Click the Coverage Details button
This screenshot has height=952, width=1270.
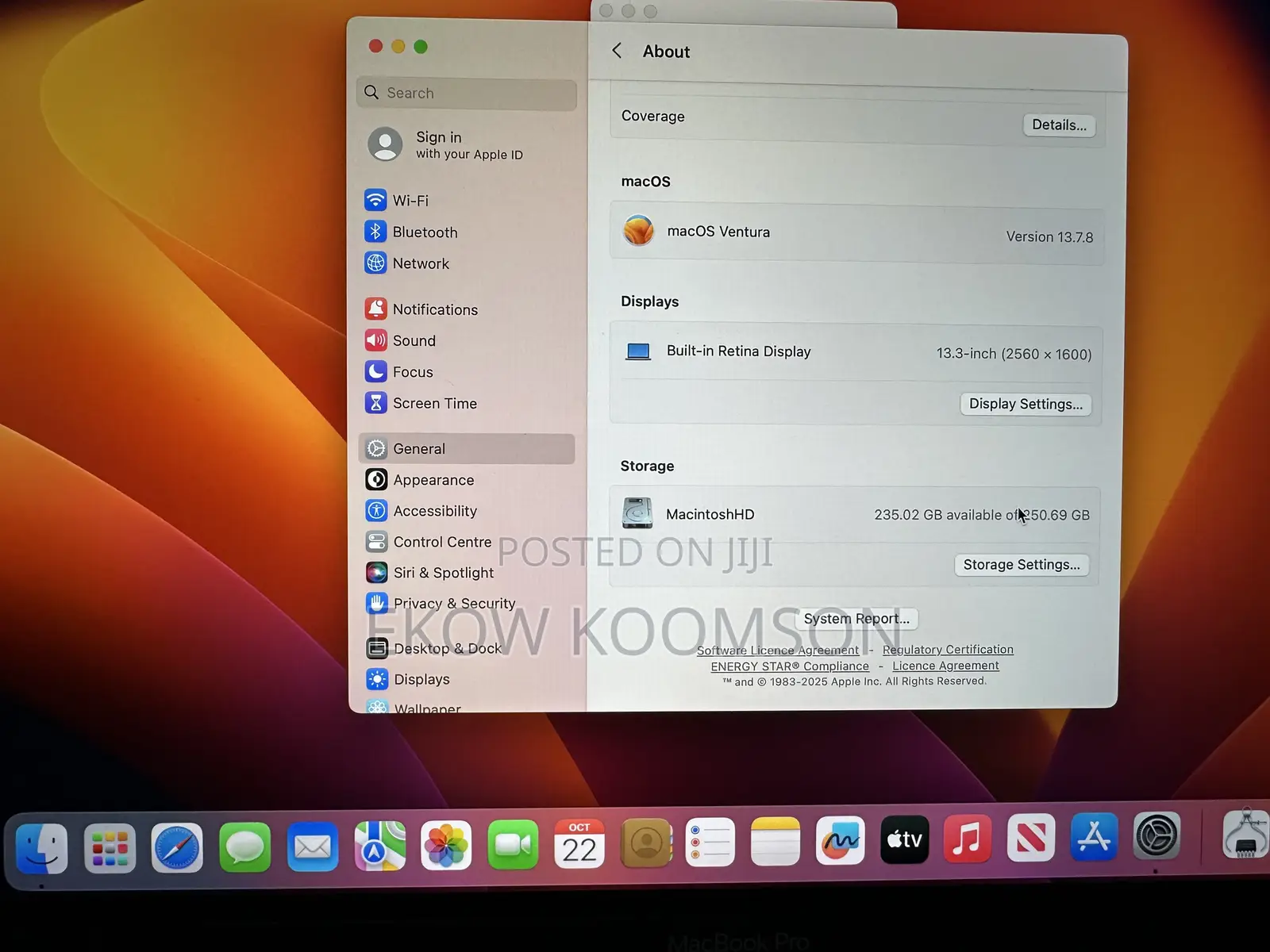[x=1059, y=125]
